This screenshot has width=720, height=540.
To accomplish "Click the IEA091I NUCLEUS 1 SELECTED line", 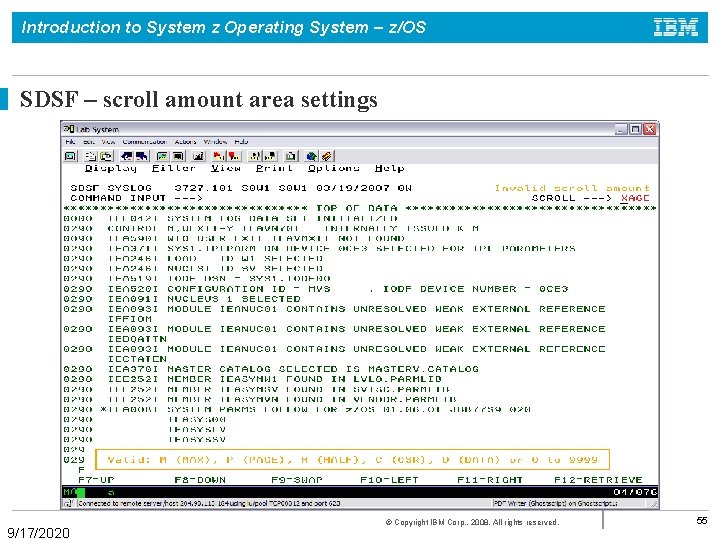I will 182,299.
